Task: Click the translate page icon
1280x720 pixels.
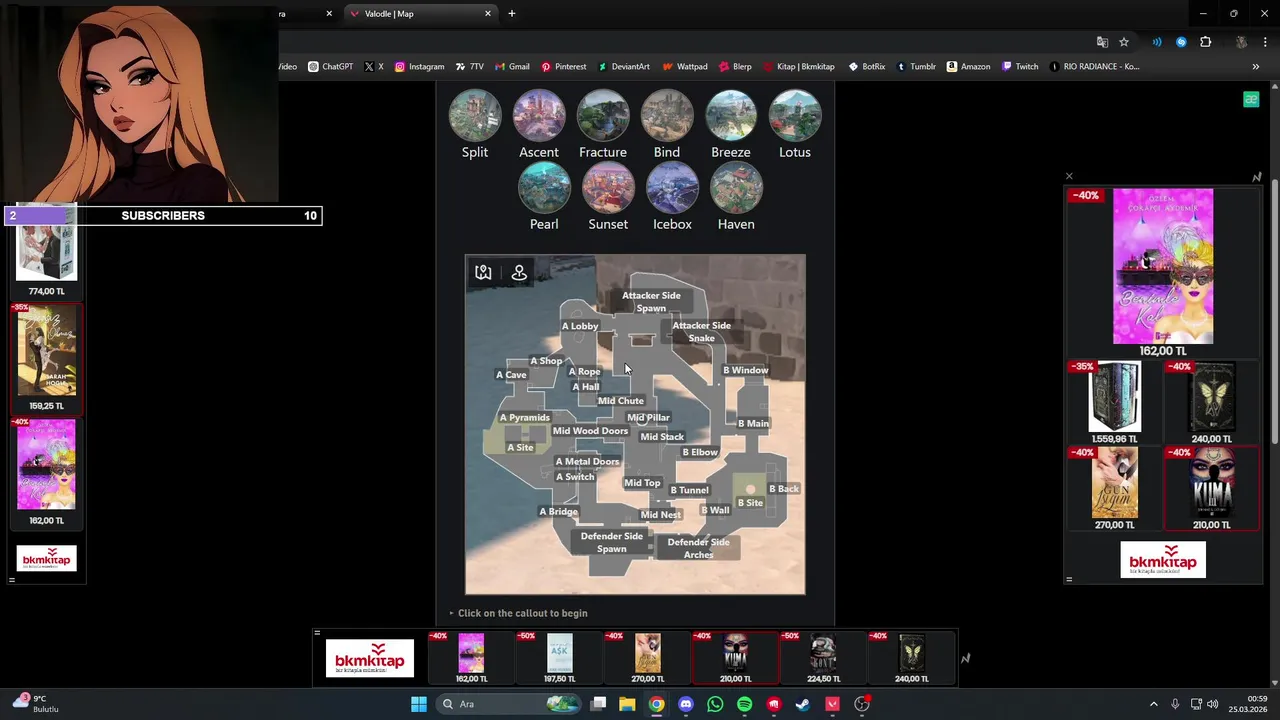Action: [1102, 42]
